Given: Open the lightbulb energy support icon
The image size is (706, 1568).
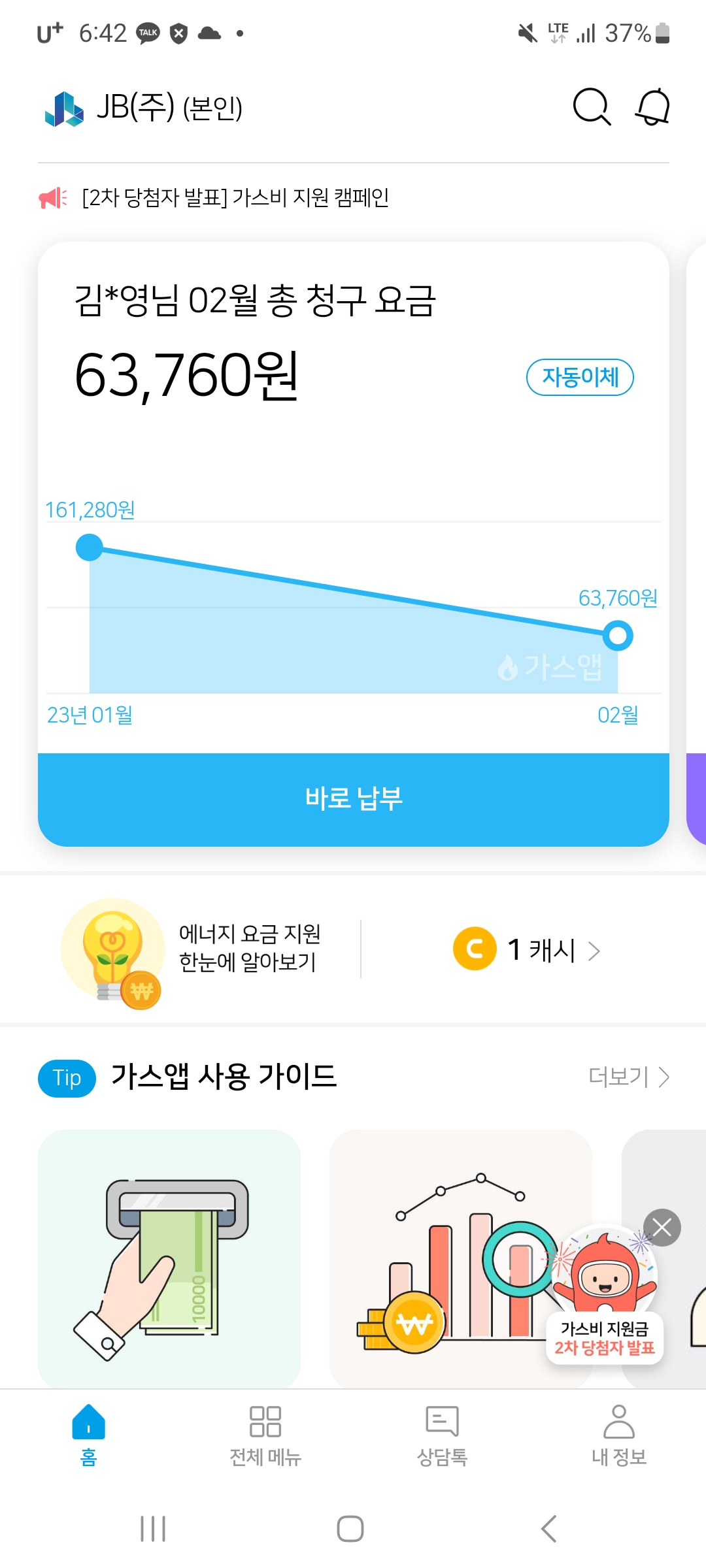Looking at the screenshot, I should point(112,951).
